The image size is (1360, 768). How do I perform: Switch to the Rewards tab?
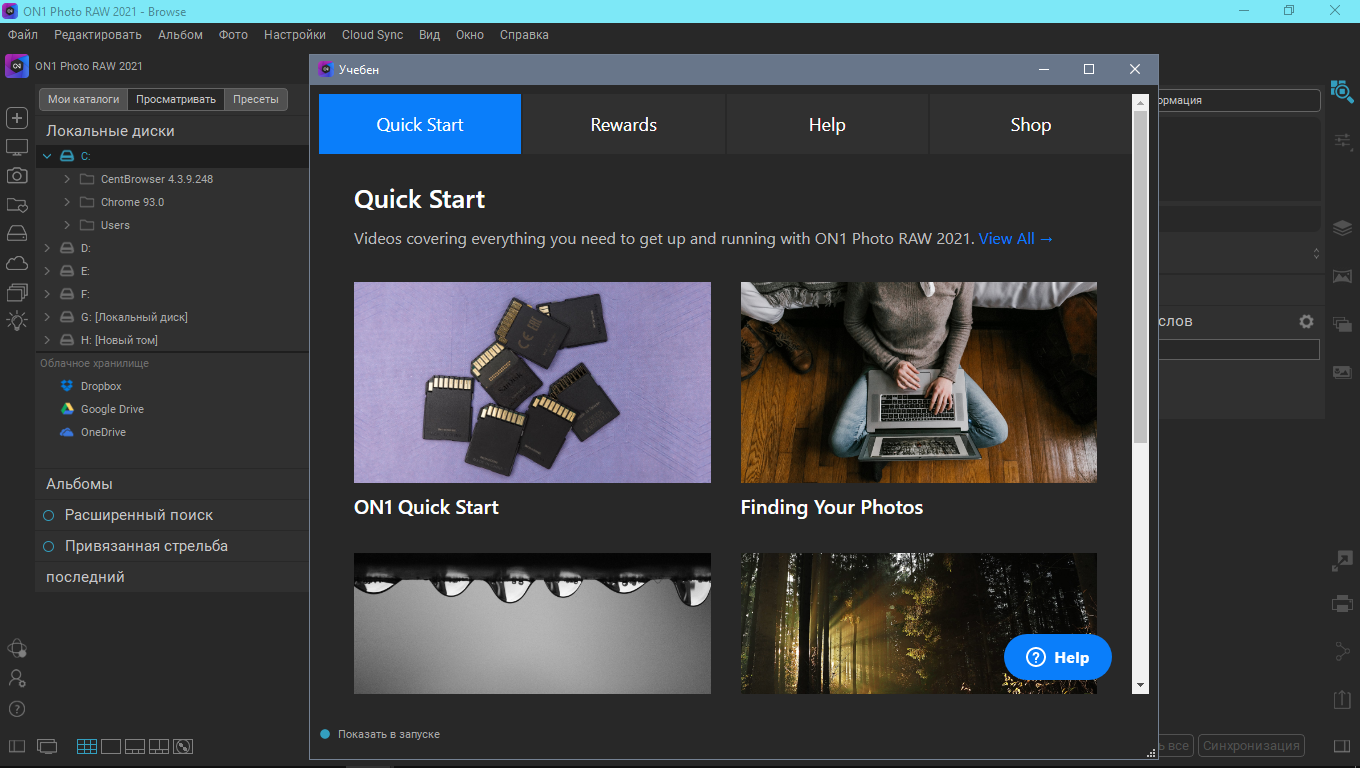click(x=623, y=125)
